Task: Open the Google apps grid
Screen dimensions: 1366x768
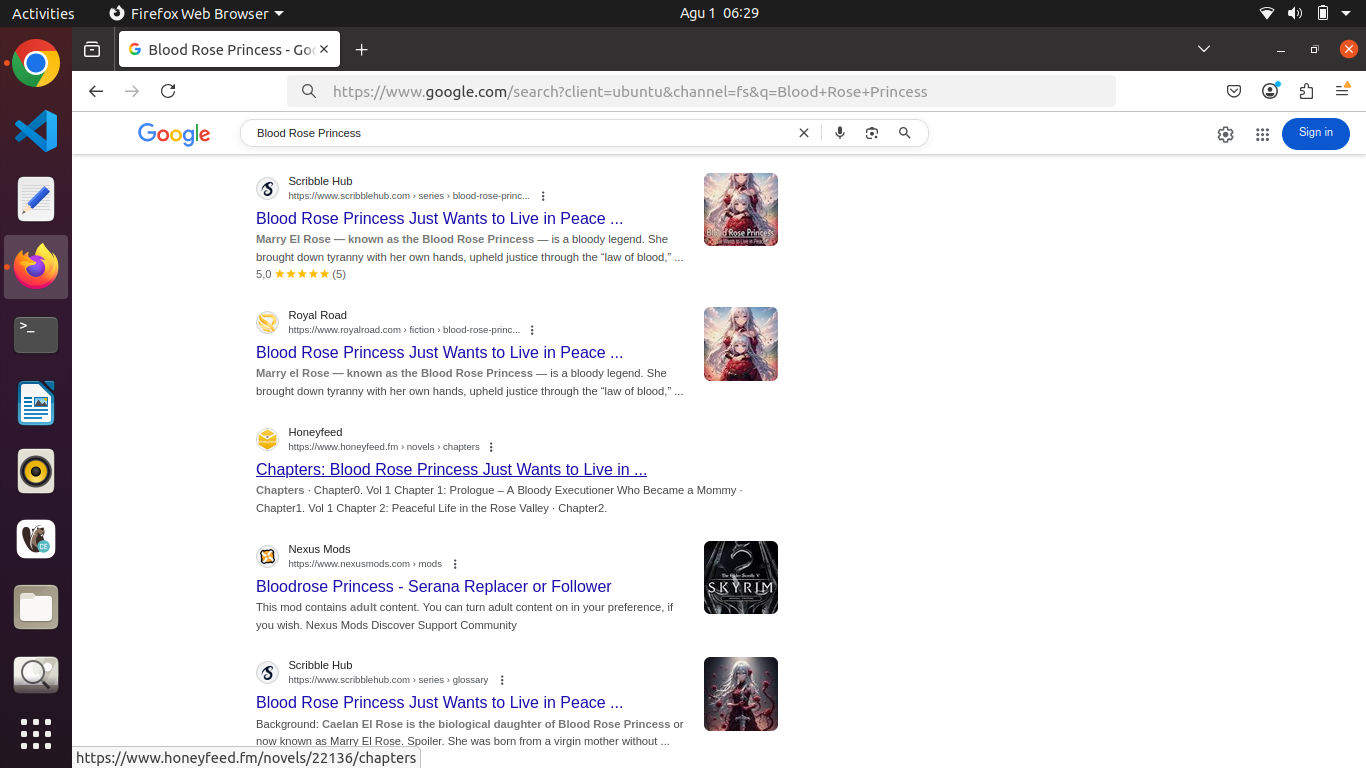Action: pyautogui.click(x=1262, y=134)
